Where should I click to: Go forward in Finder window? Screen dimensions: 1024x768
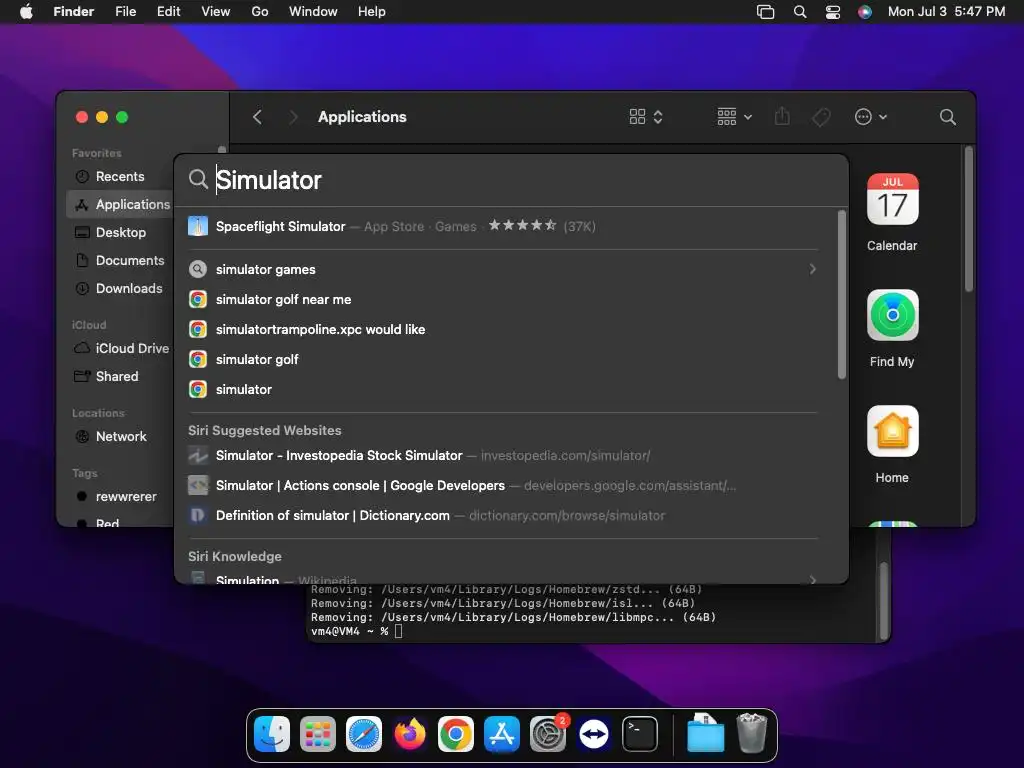pos(293,117)
